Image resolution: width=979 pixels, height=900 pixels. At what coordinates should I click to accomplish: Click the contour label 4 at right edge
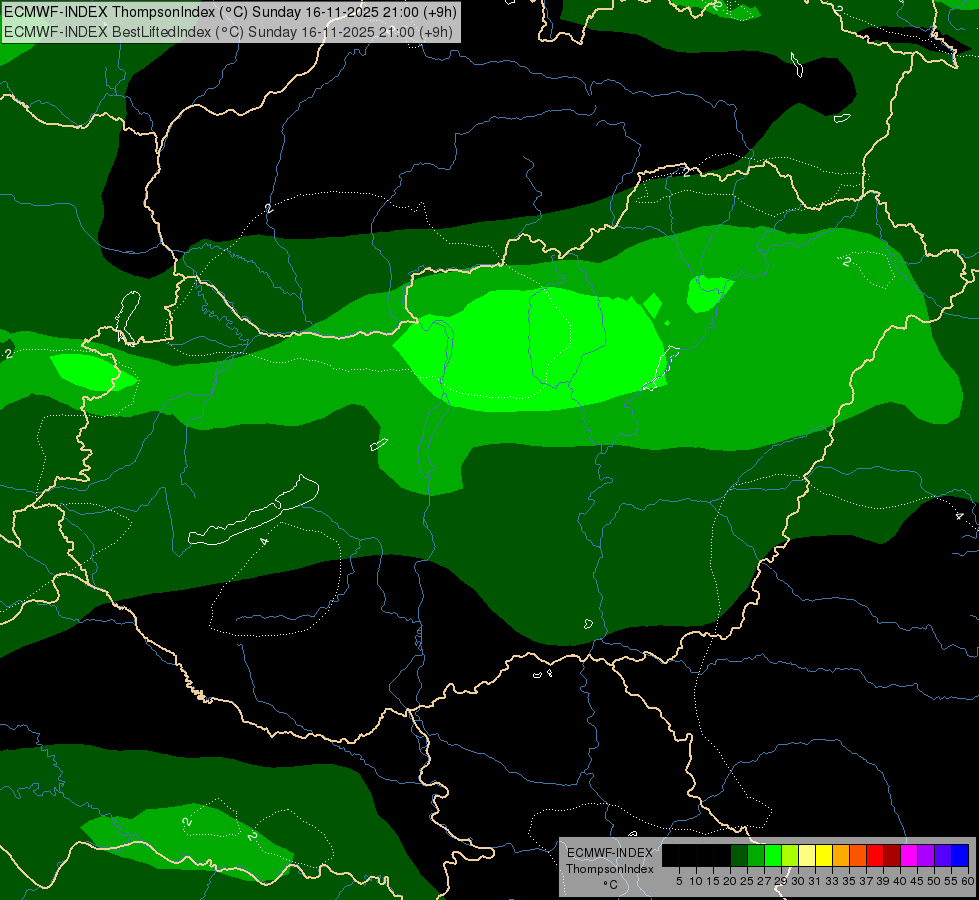[x=959, y=516]
